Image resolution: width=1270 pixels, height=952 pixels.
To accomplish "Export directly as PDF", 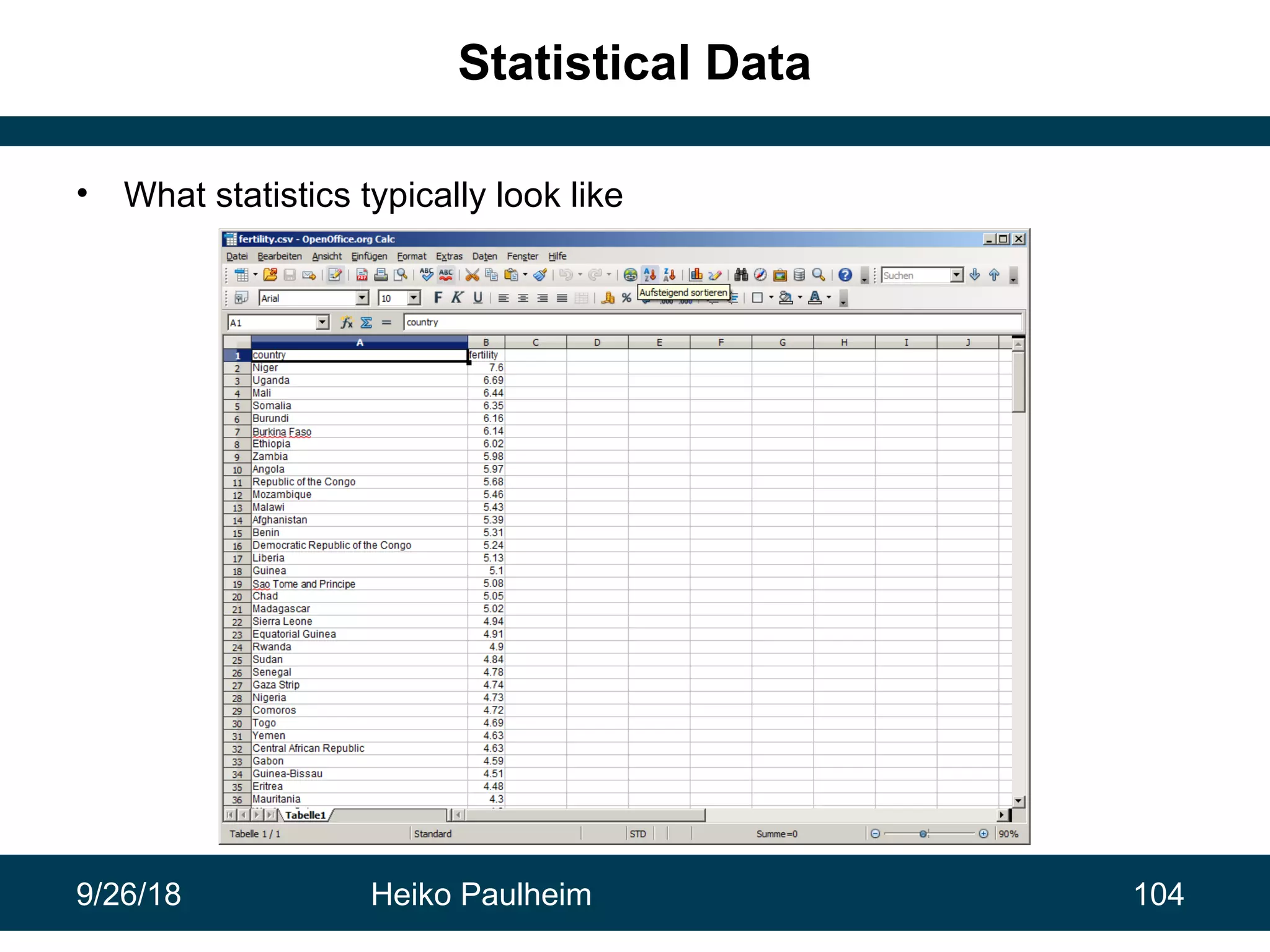I will coord(362,275).
